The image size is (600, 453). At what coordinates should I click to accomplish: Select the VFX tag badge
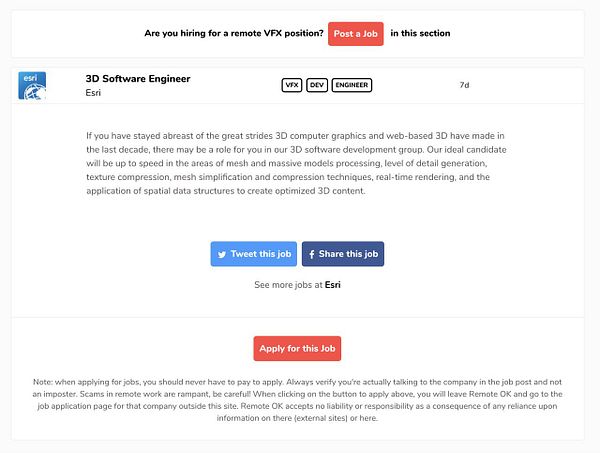point(292,85)
